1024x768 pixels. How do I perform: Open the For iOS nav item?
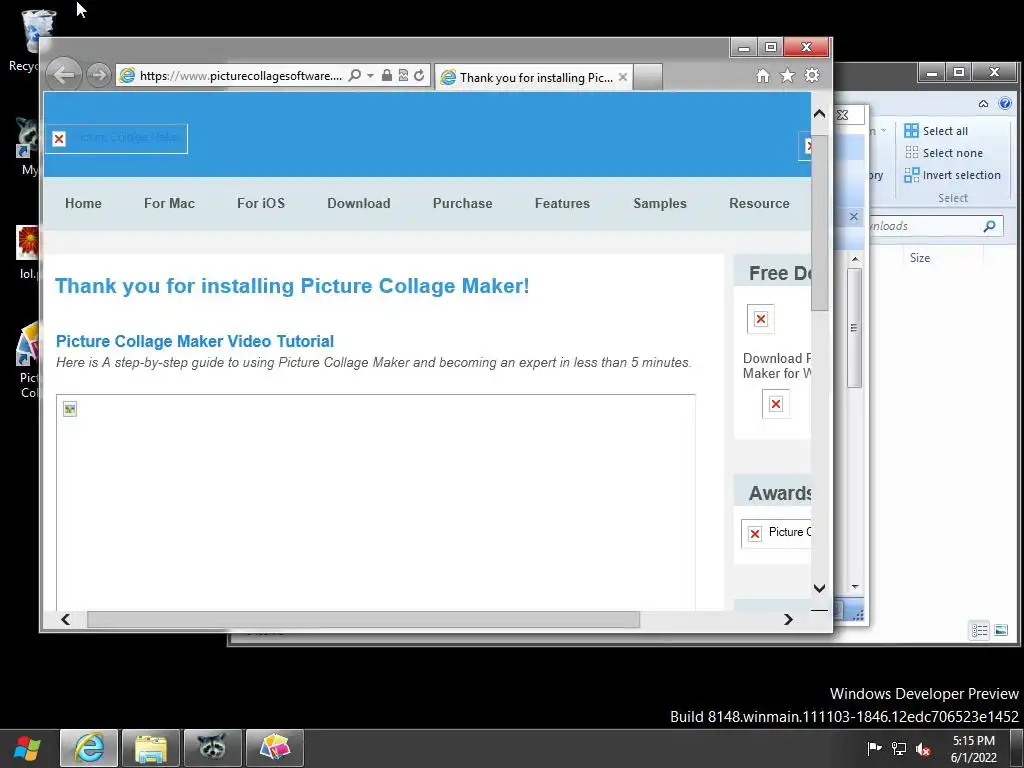coord(261,203)
